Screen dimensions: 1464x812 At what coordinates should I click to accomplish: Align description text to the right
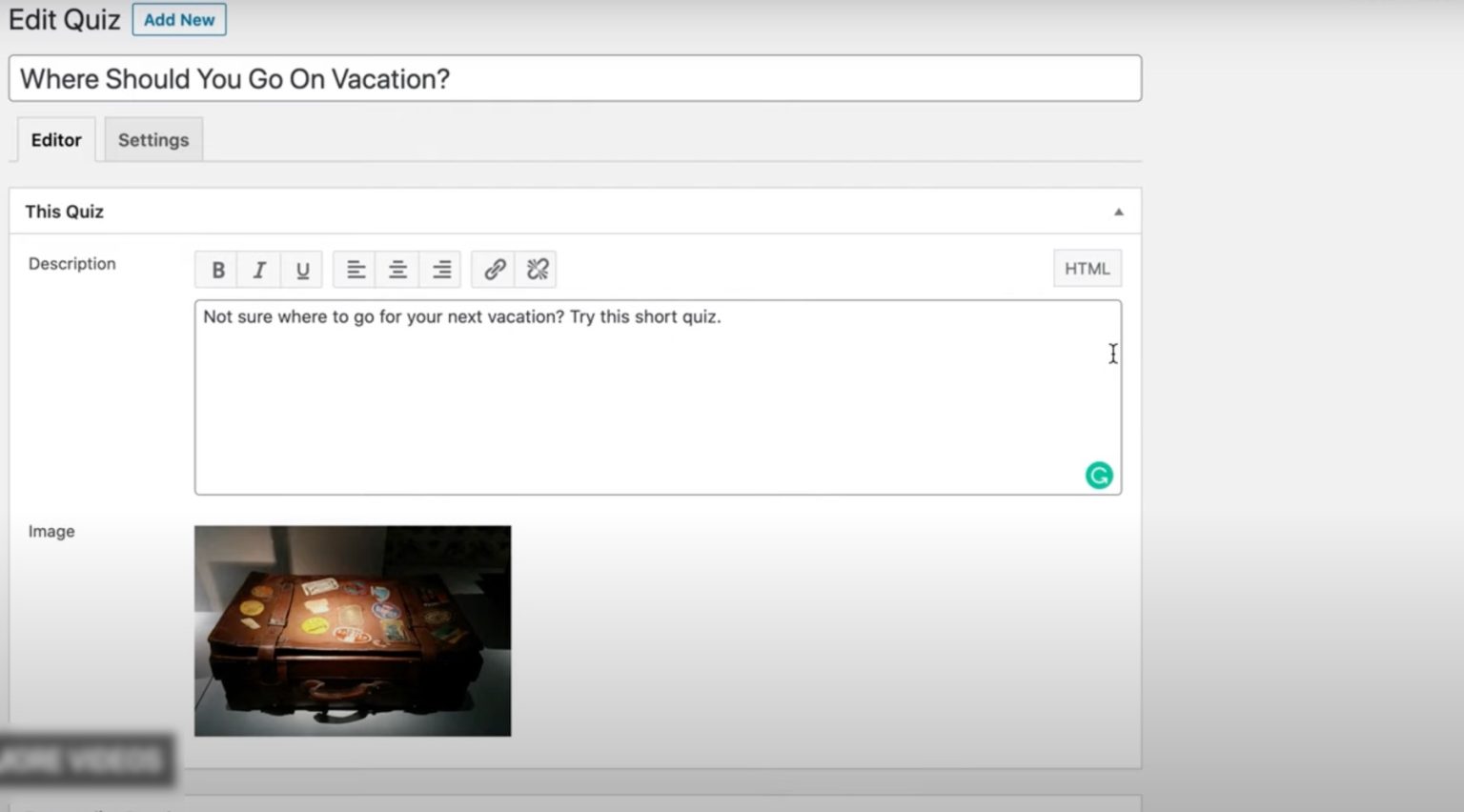pos(439,269)
